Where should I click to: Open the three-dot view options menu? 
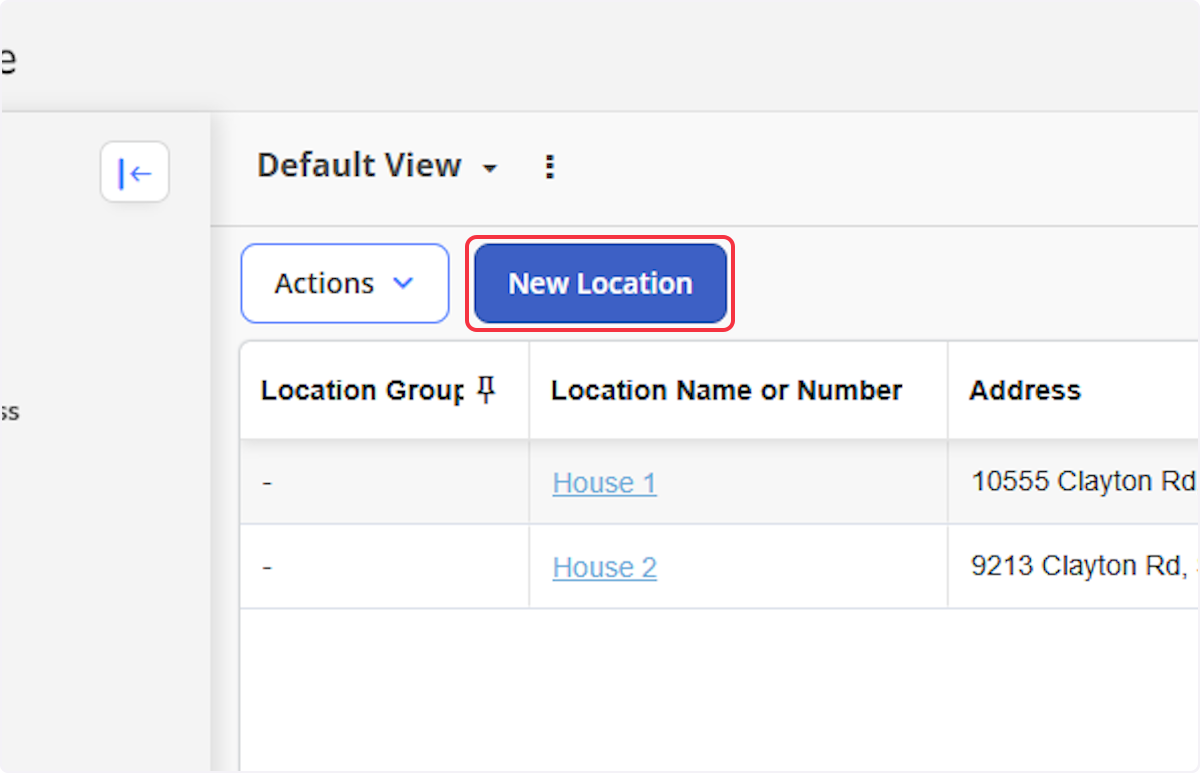click(x=548, y=166)
